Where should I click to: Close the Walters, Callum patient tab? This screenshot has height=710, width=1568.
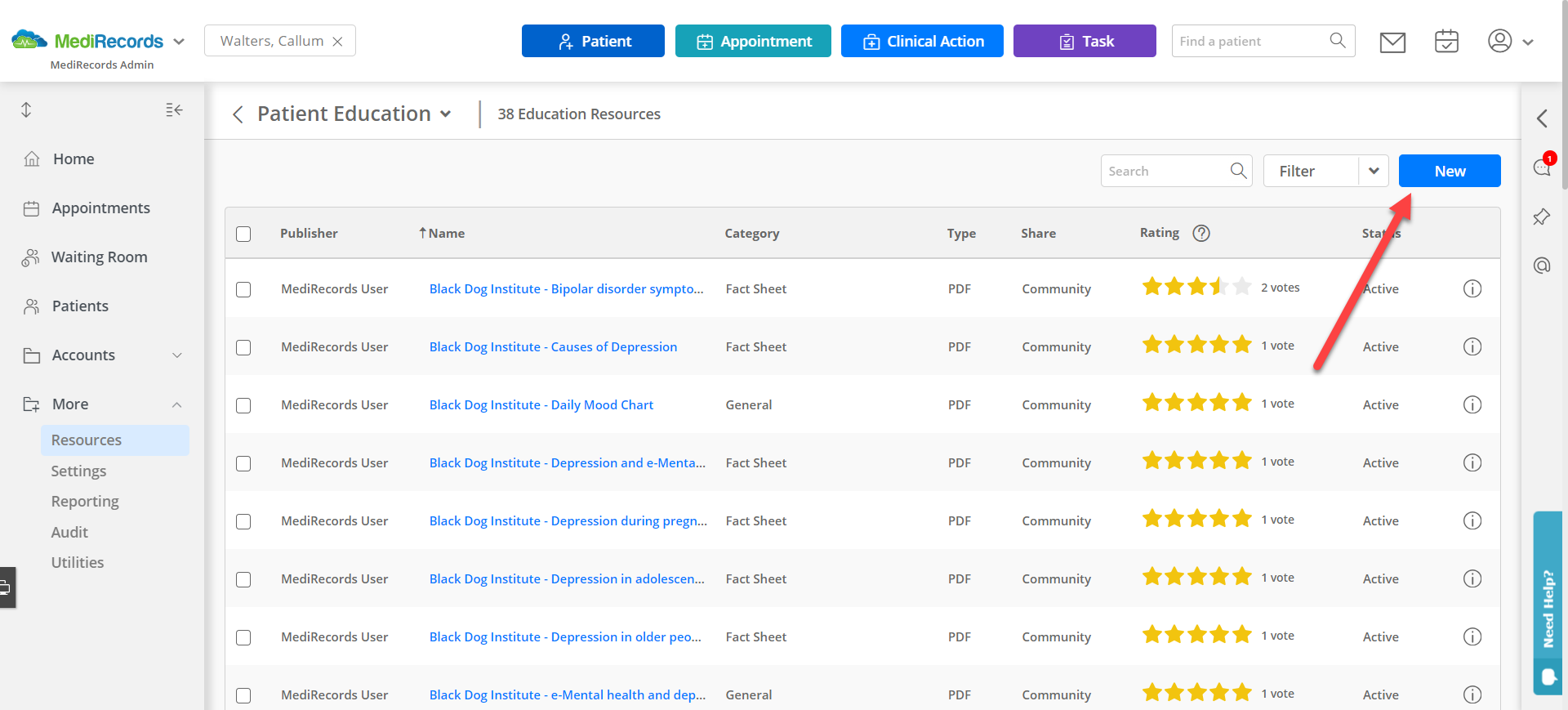[337, 42]
